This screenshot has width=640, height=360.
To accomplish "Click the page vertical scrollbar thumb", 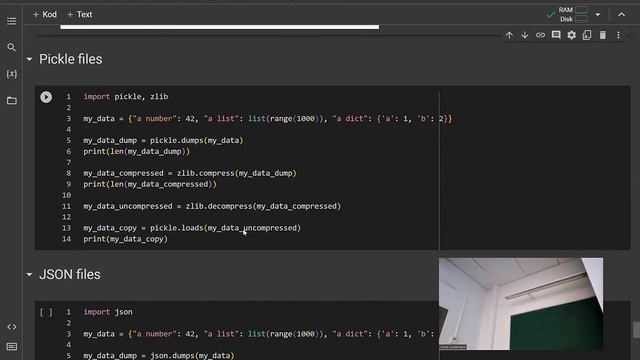I will pos(636,330).
